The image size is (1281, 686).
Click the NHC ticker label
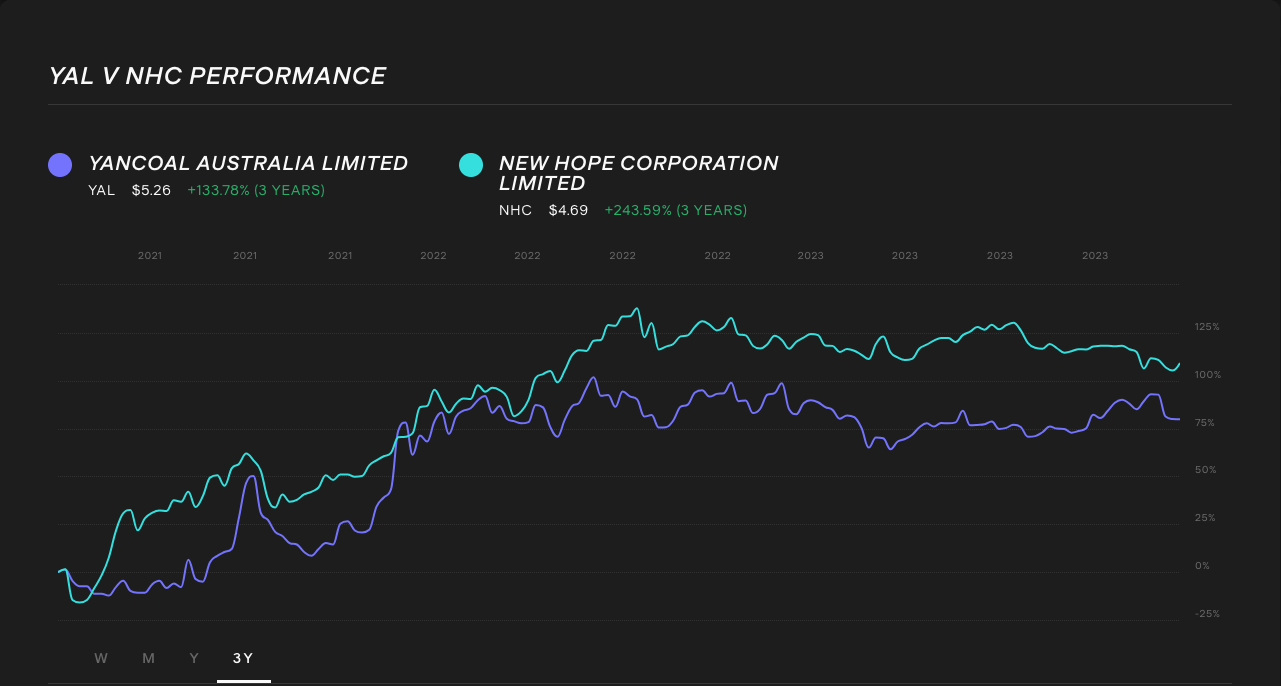point(515,210)
